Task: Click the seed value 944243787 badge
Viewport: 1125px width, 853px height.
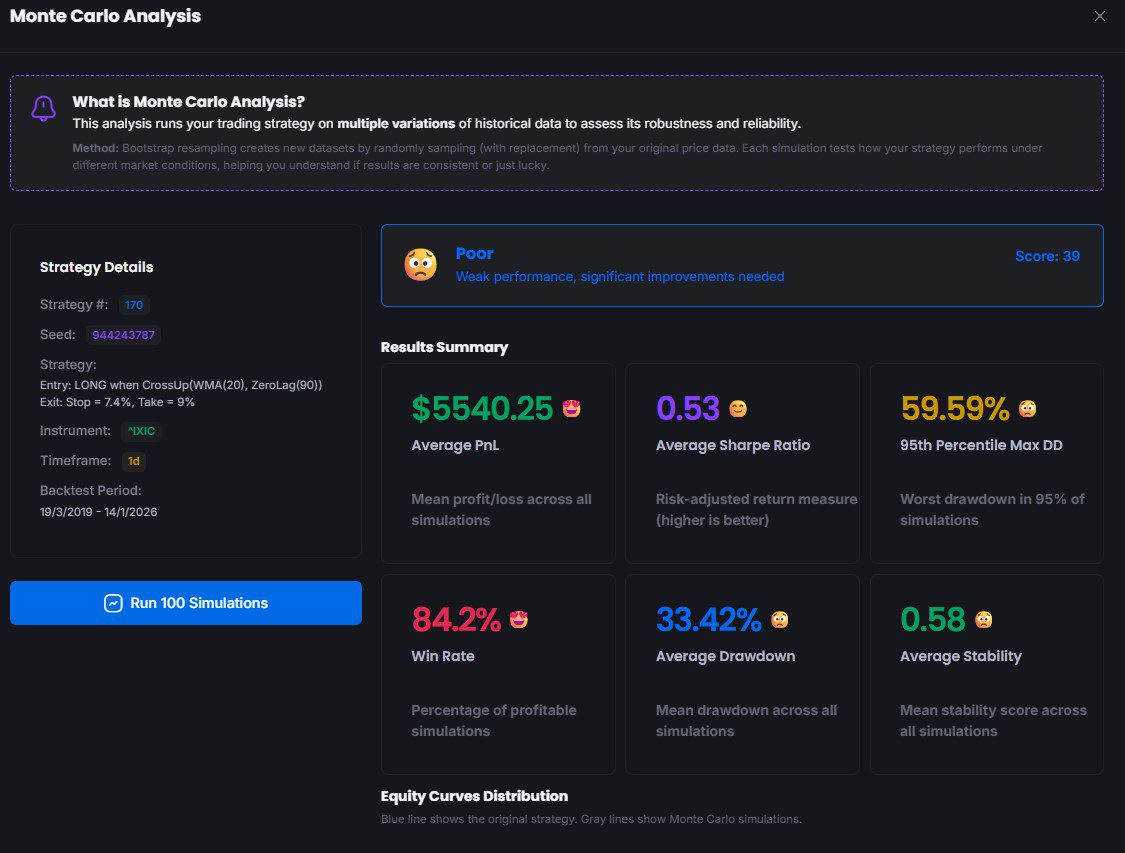Action: coord(123,335)
